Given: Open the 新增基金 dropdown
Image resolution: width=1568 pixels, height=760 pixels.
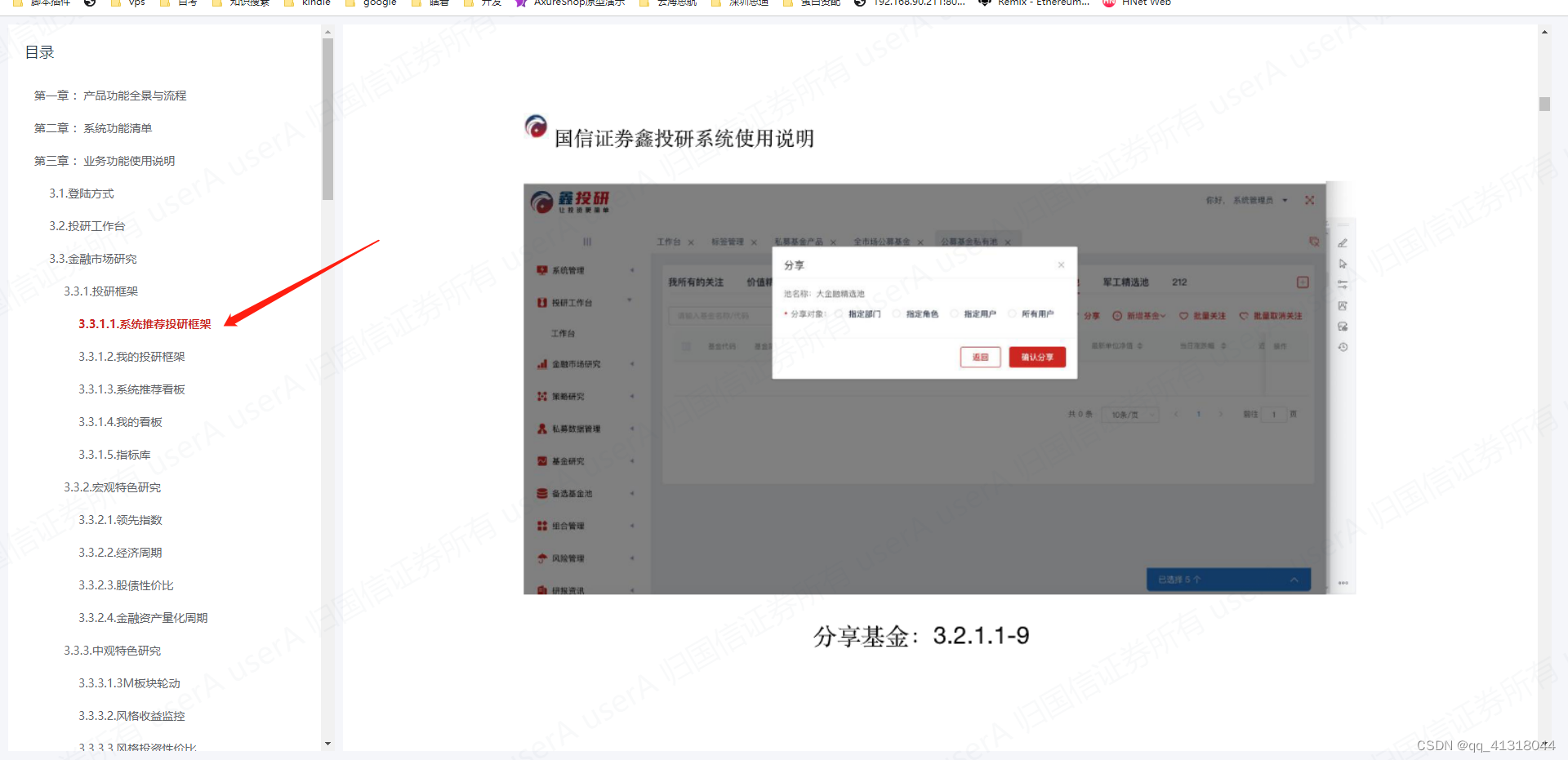Looking at the screenshot, I should (1139, 316).
